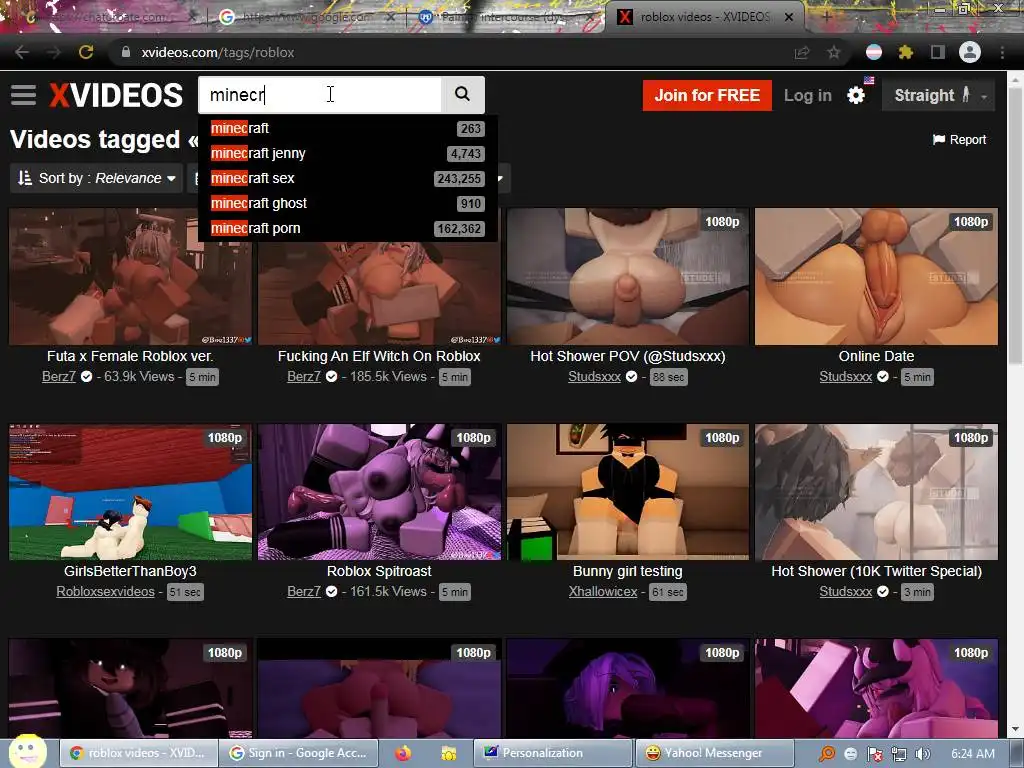The height and width of the screenshot is (768, 1024).
Task: Expand the Sort by Relevance dropdown
Action: pos(97,178)
